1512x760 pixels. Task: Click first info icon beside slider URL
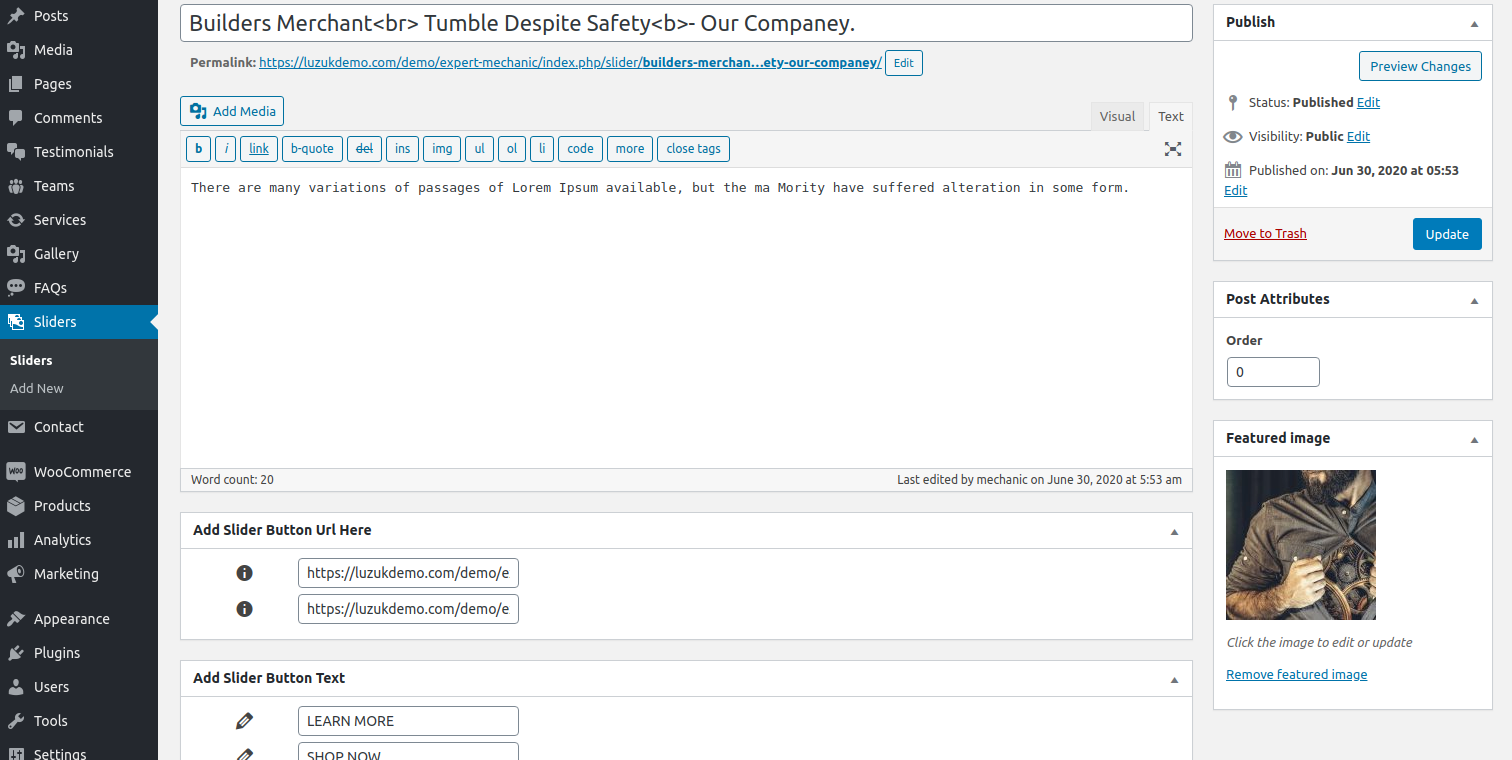[x=244, y=573]
